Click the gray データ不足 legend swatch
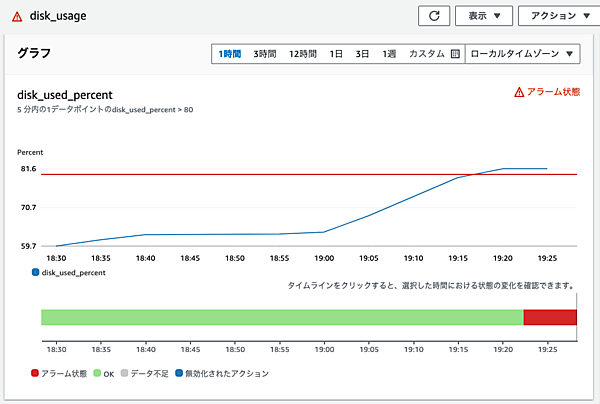Image resolution: width=600 pixels, height=404 pixels. tap(125, 373)
